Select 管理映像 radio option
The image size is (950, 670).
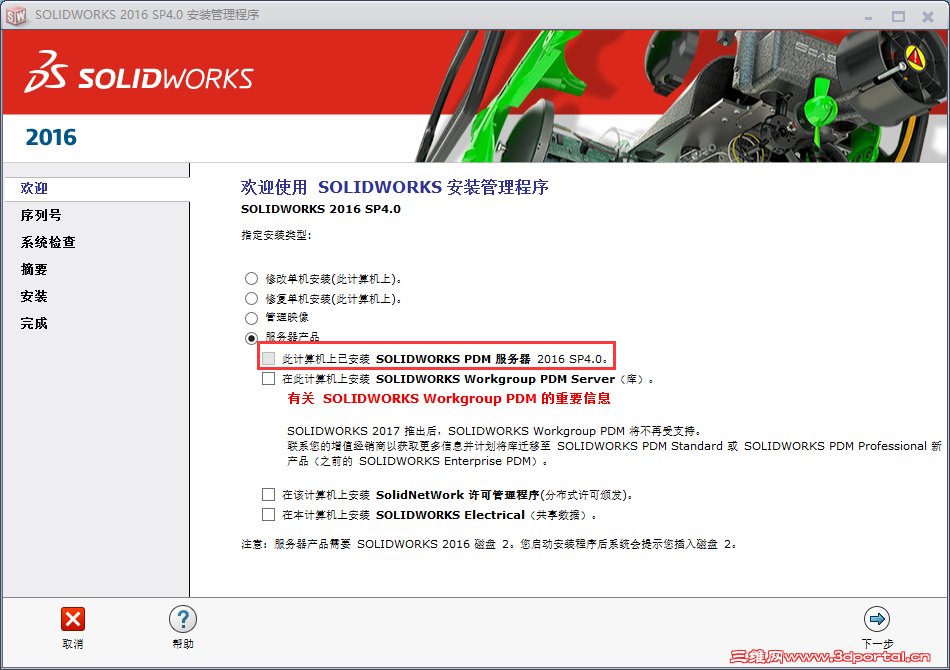pyautogui.click(x=251, y=318)
